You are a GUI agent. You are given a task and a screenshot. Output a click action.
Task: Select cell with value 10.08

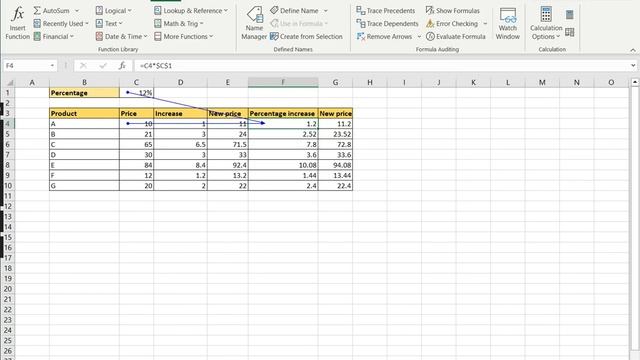(283, 165)
